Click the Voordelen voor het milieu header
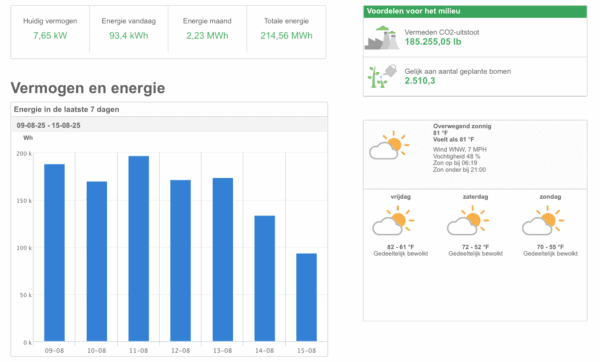The width and height of the screenshot is (600, 362). point(475,11)
